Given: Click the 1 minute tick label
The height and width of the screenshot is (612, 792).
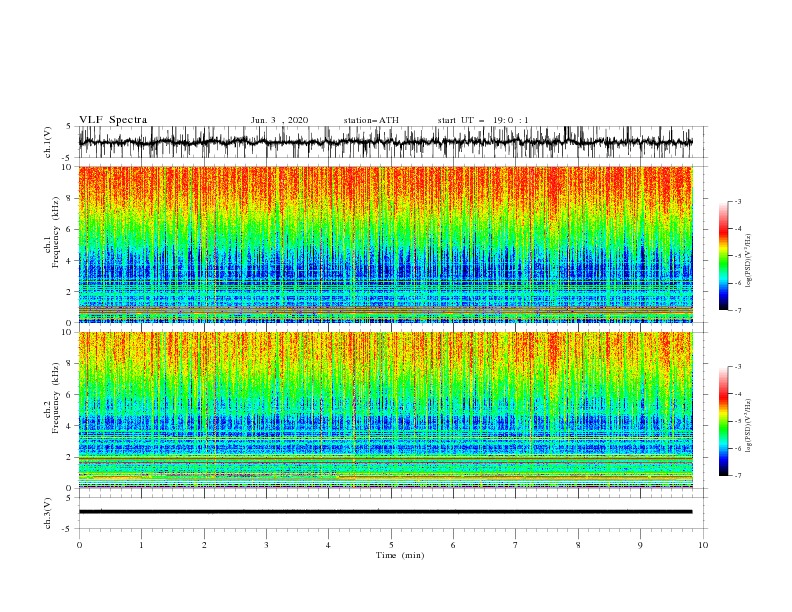Looking at the screenshot, I should 141,545.
